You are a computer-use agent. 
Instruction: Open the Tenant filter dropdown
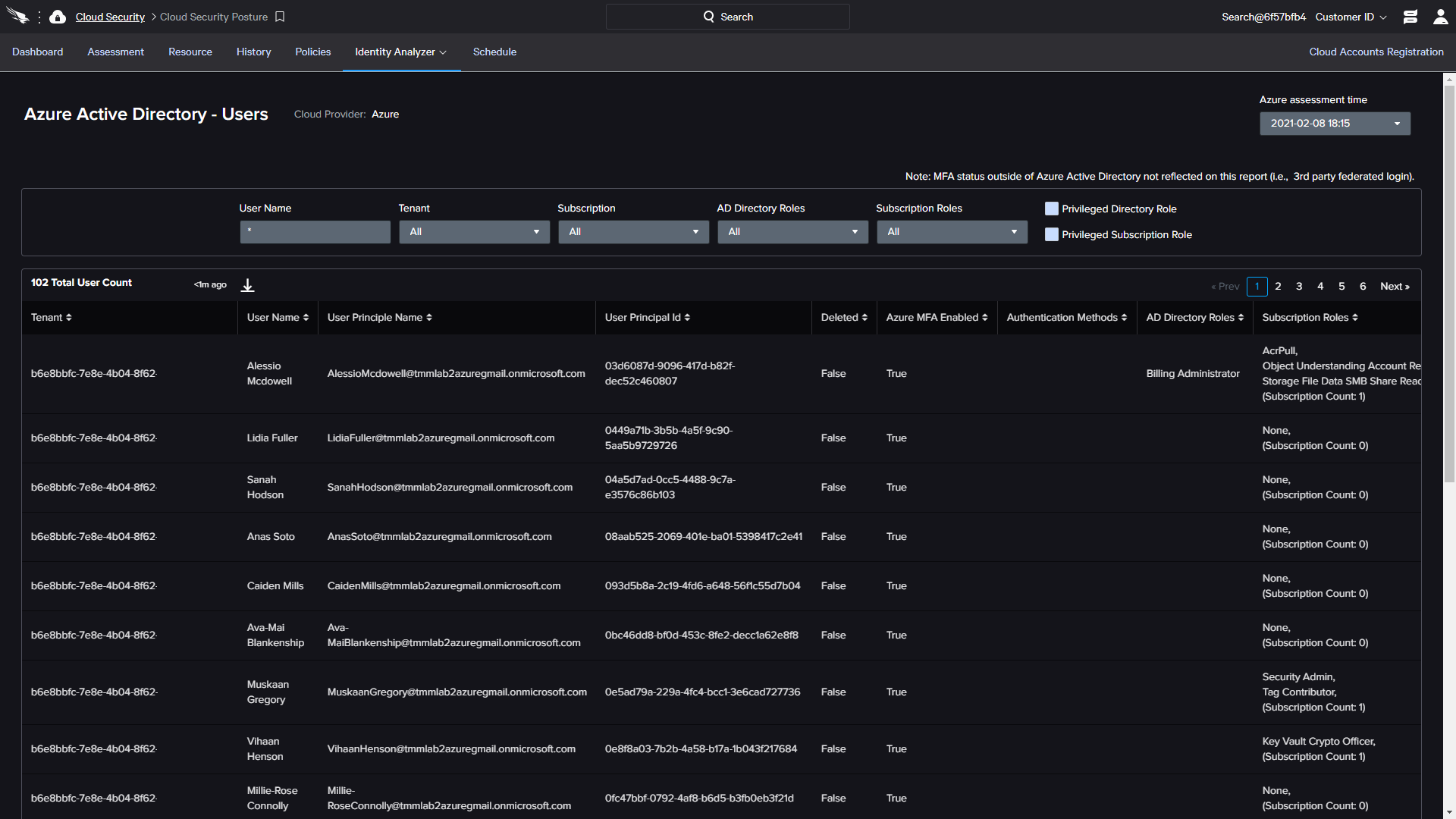coord(474,232)
